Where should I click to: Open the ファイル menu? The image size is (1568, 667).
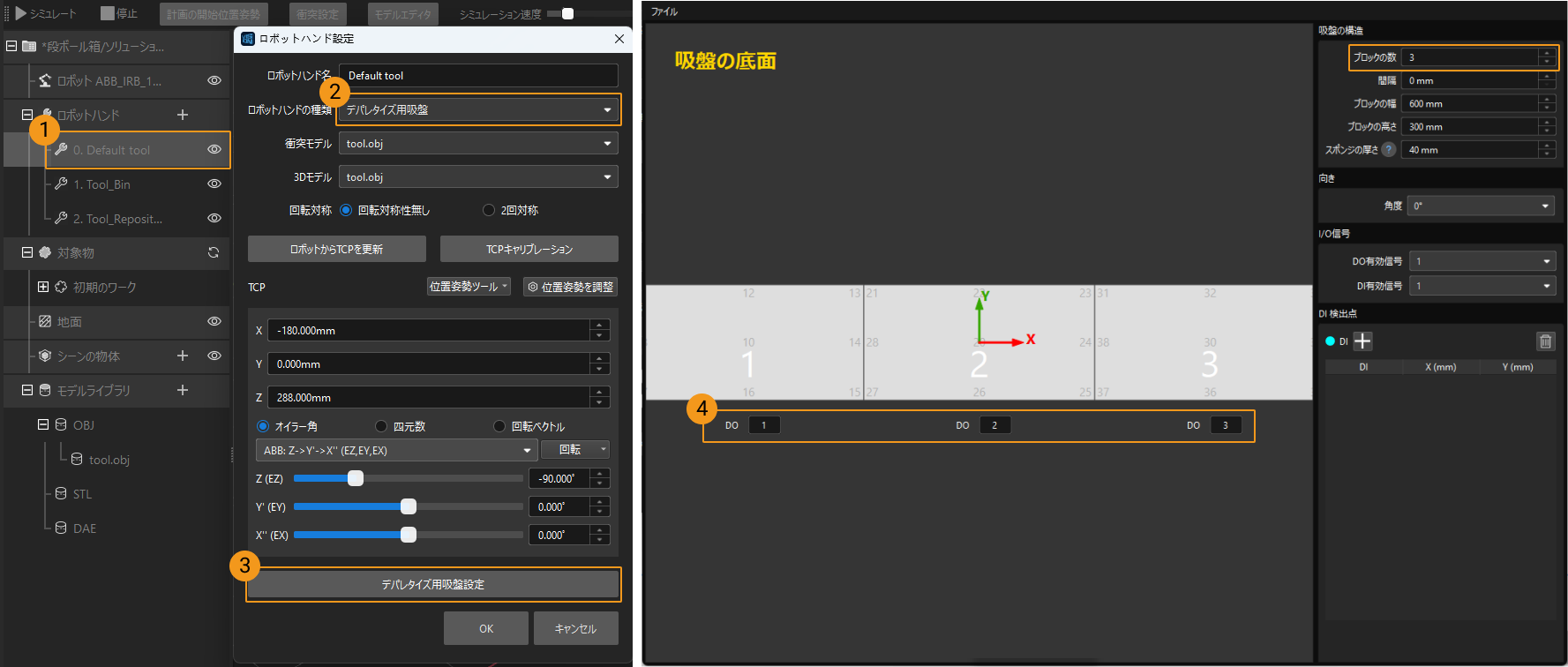pyautogui.click(x=664, y=11)
